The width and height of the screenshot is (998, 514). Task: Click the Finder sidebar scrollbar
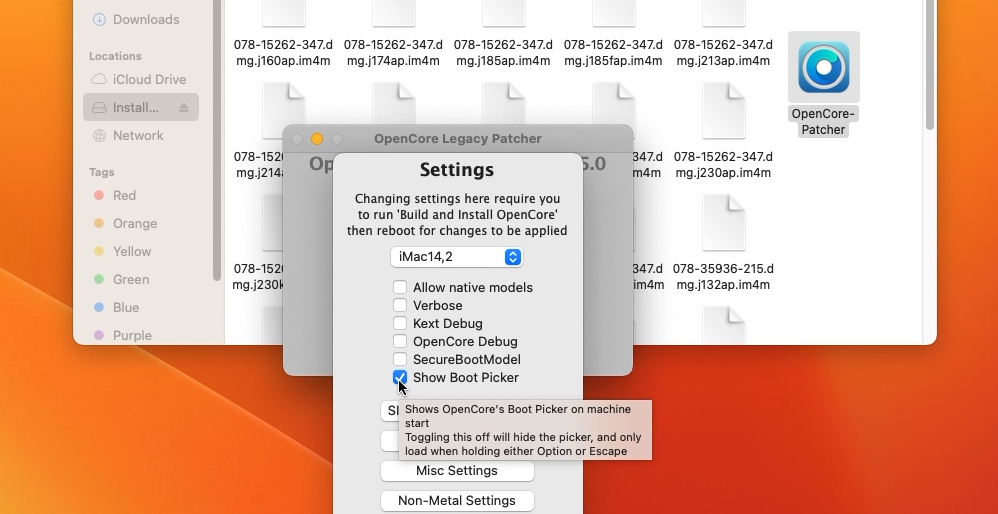[x=217, y=140]
